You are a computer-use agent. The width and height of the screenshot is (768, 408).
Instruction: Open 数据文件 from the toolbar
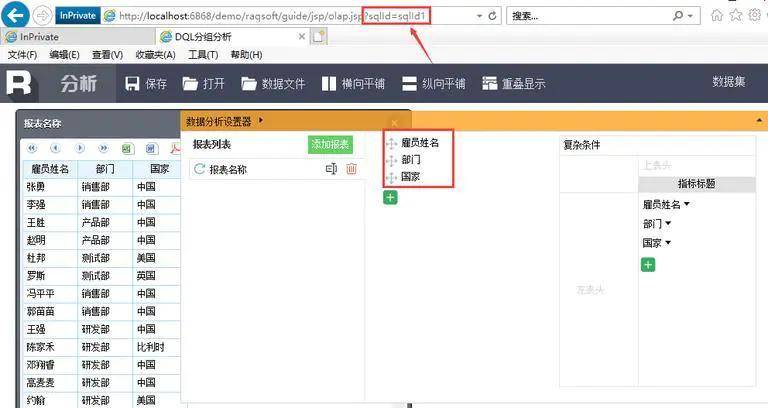[273, 83]
